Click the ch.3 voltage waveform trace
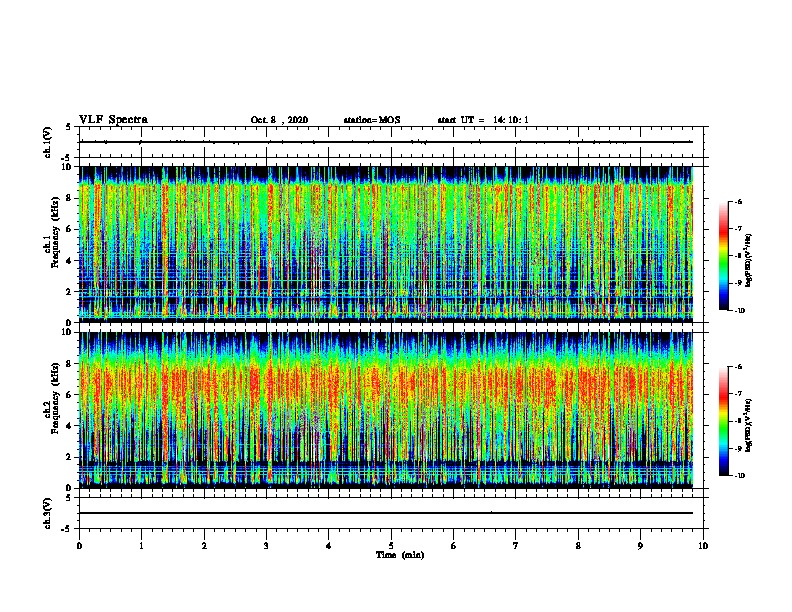Image resolution: width=792 pixels, height=612 pixels. pyautogui.click(x=386, y=513)
